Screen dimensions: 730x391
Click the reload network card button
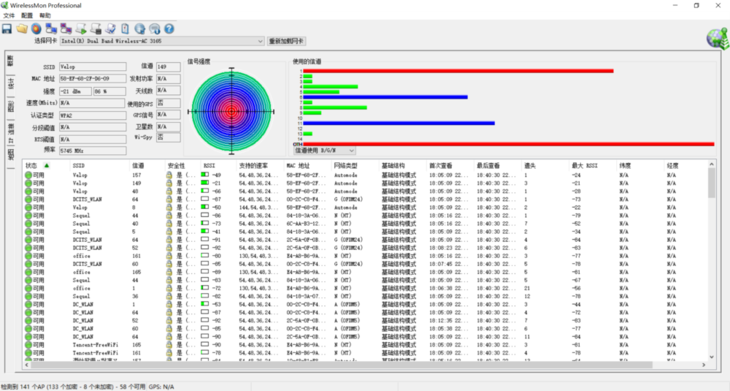[286, 41]
